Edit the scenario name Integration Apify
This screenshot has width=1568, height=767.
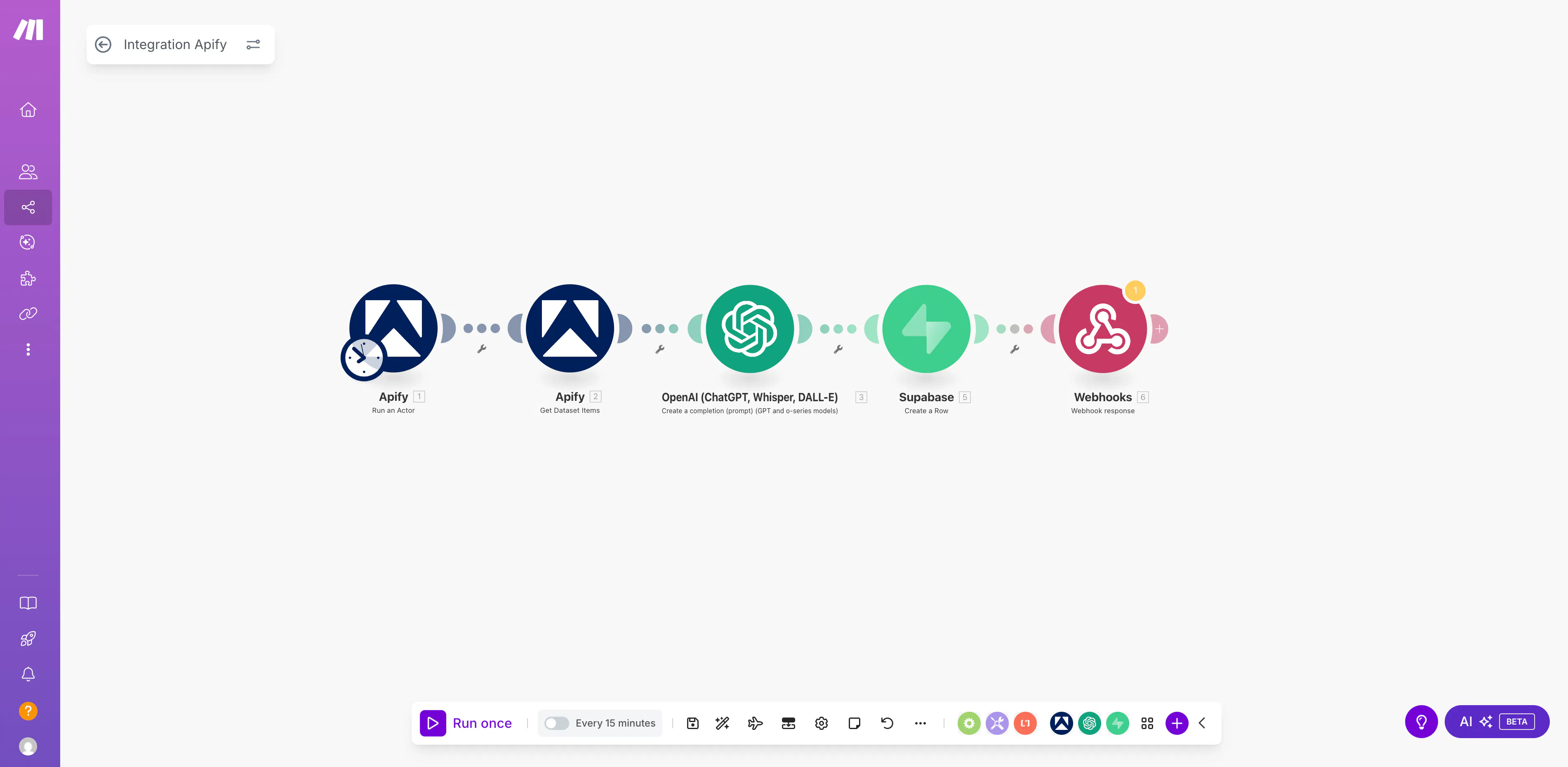coord(175,45)
